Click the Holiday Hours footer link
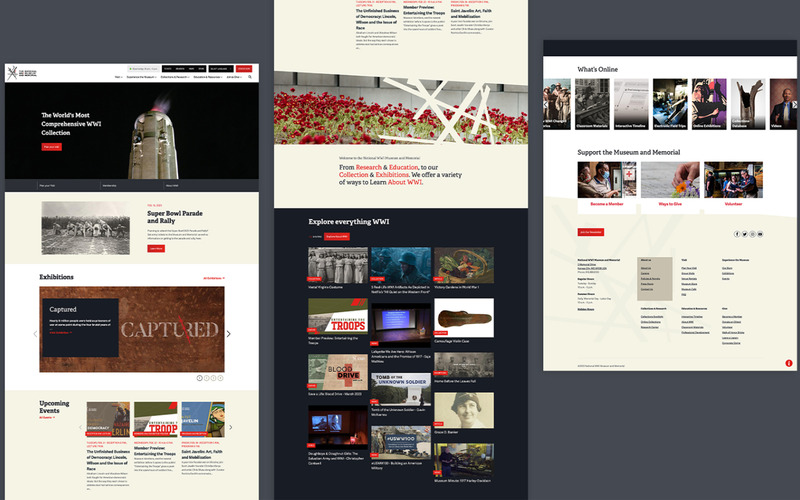This screenshot has width=800, height=500. [586, 309]
